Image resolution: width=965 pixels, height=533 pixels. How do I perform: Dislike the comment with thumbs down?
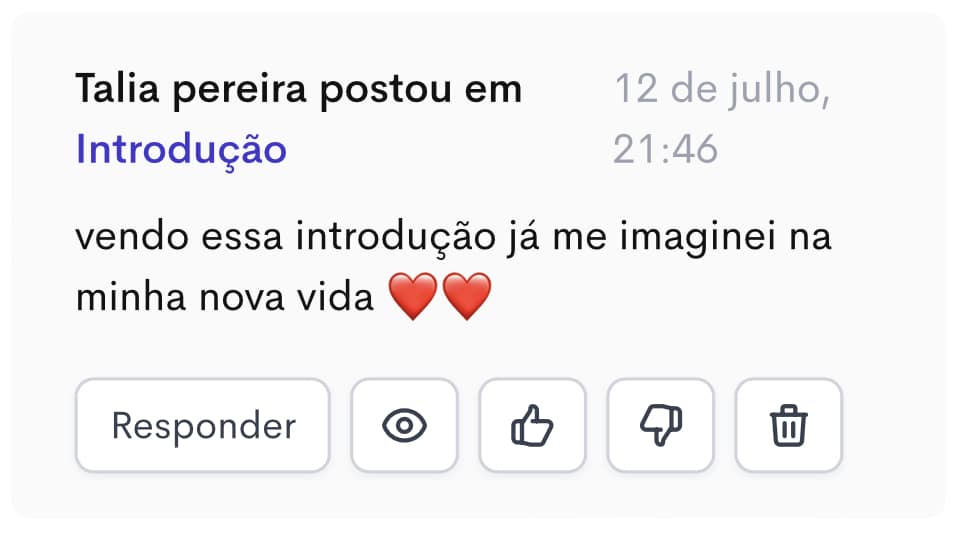pyautogui.click(x=660, y=426)
